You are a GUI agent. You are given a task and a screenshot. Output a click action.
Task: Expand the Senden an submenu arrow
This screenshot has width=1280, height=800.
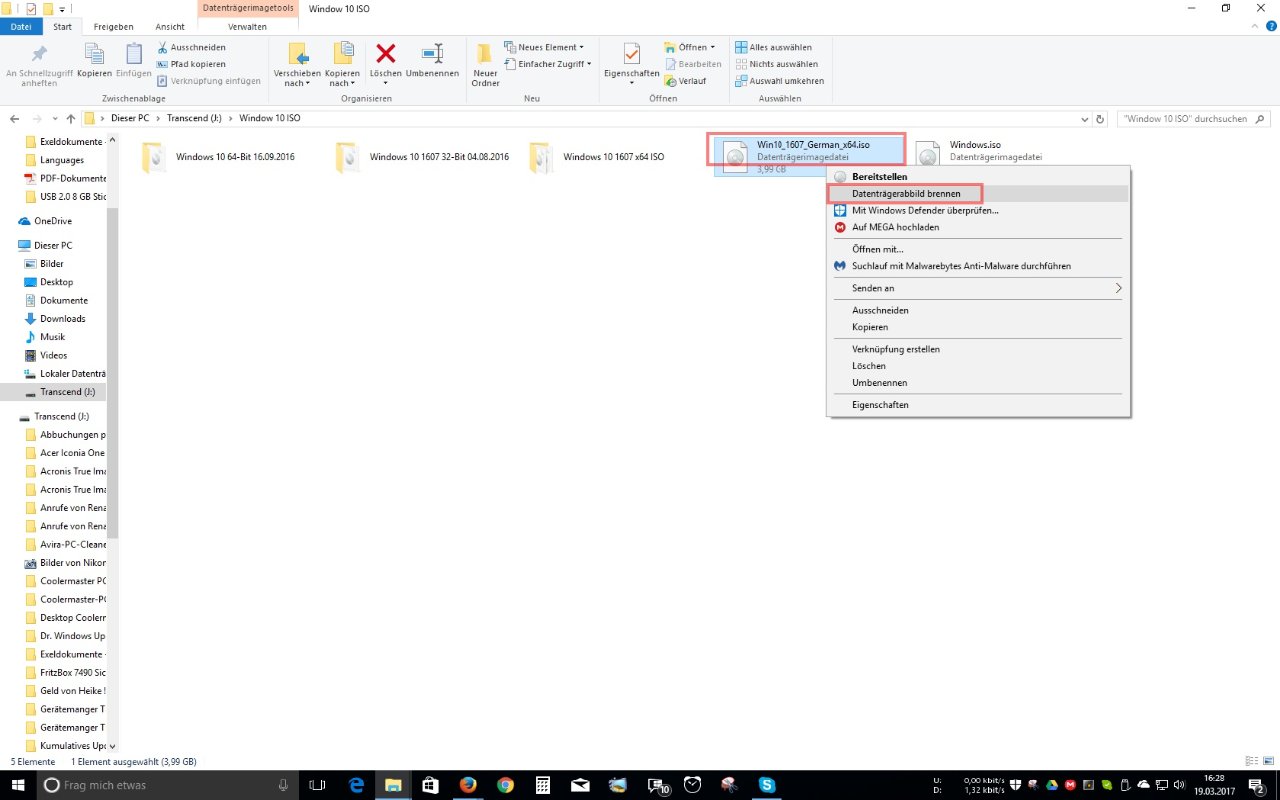pos(1119,288)
